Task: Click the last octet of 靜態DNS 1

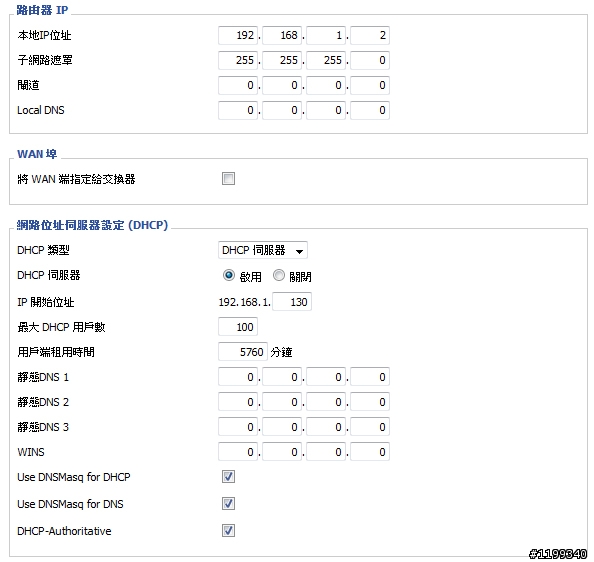Action: (370, 377)
